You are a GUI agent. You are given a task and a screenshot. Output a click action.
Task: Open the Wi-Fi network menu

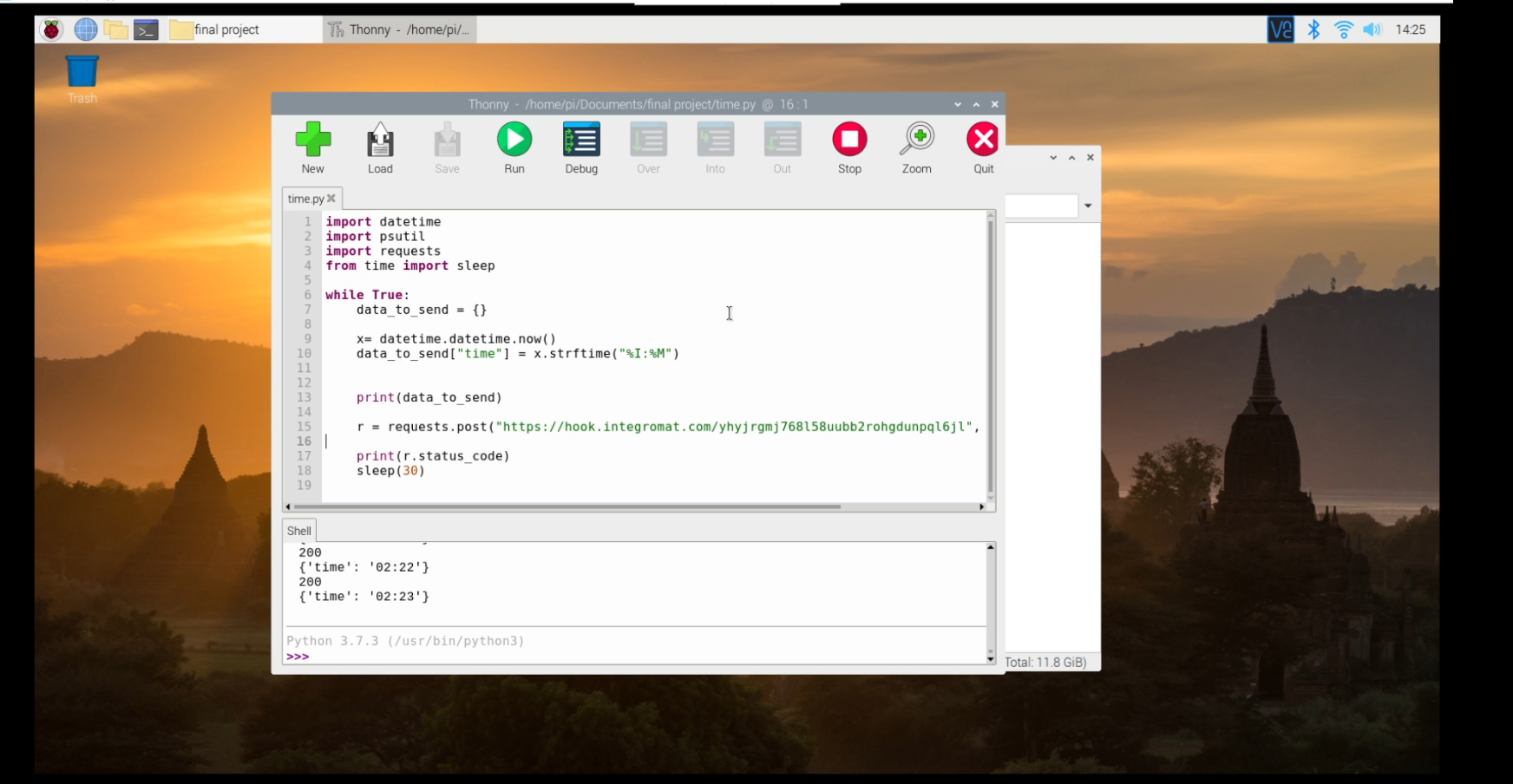(1343, 29)
